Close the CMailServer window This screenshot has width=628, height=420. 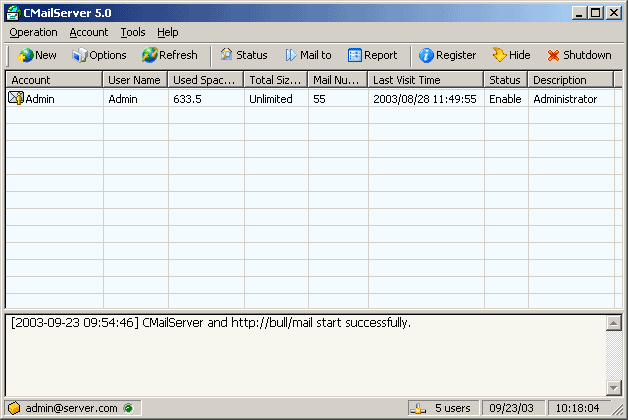[x=614, y=13]
